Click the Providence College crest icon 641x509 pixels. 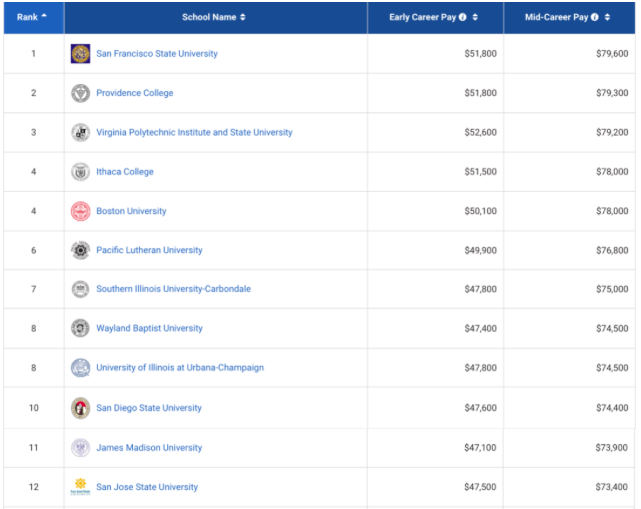80,93
